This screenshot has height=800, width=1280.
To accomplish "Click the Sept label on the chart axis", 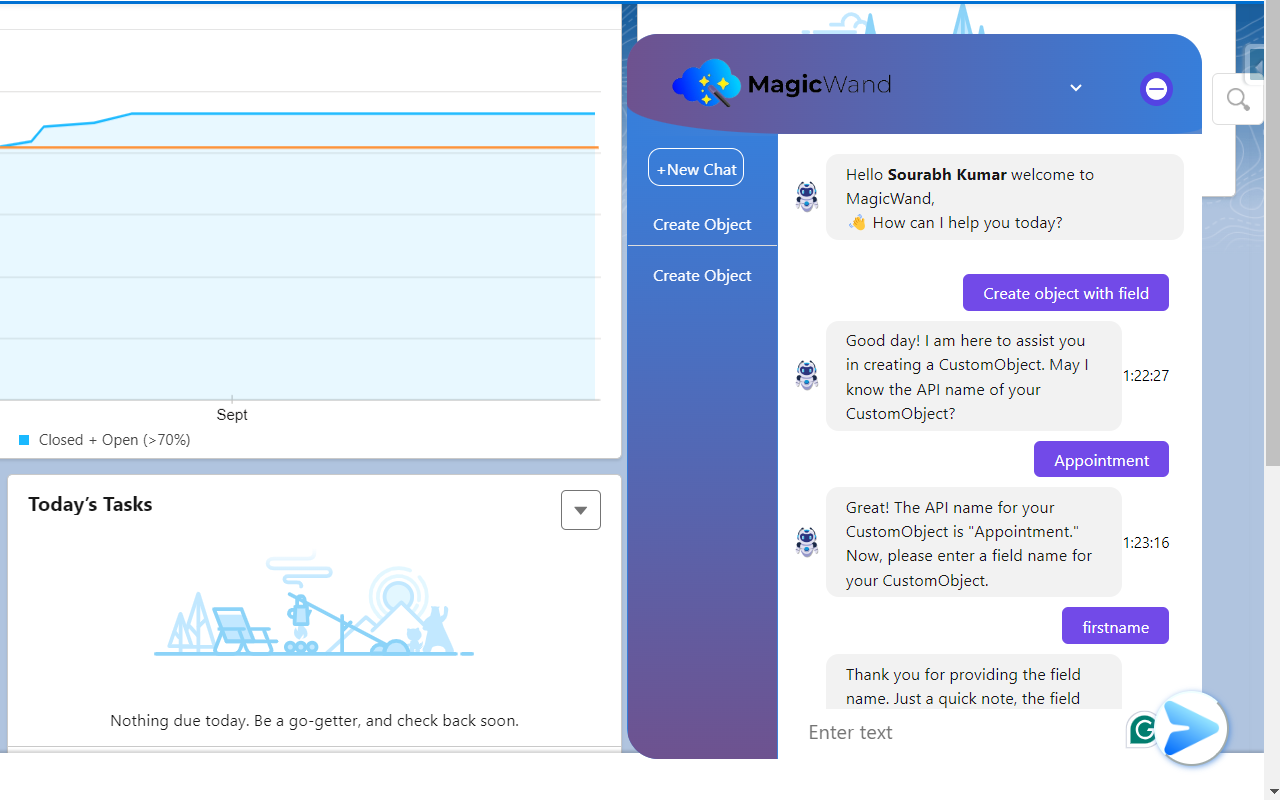I will coord(232,414).
